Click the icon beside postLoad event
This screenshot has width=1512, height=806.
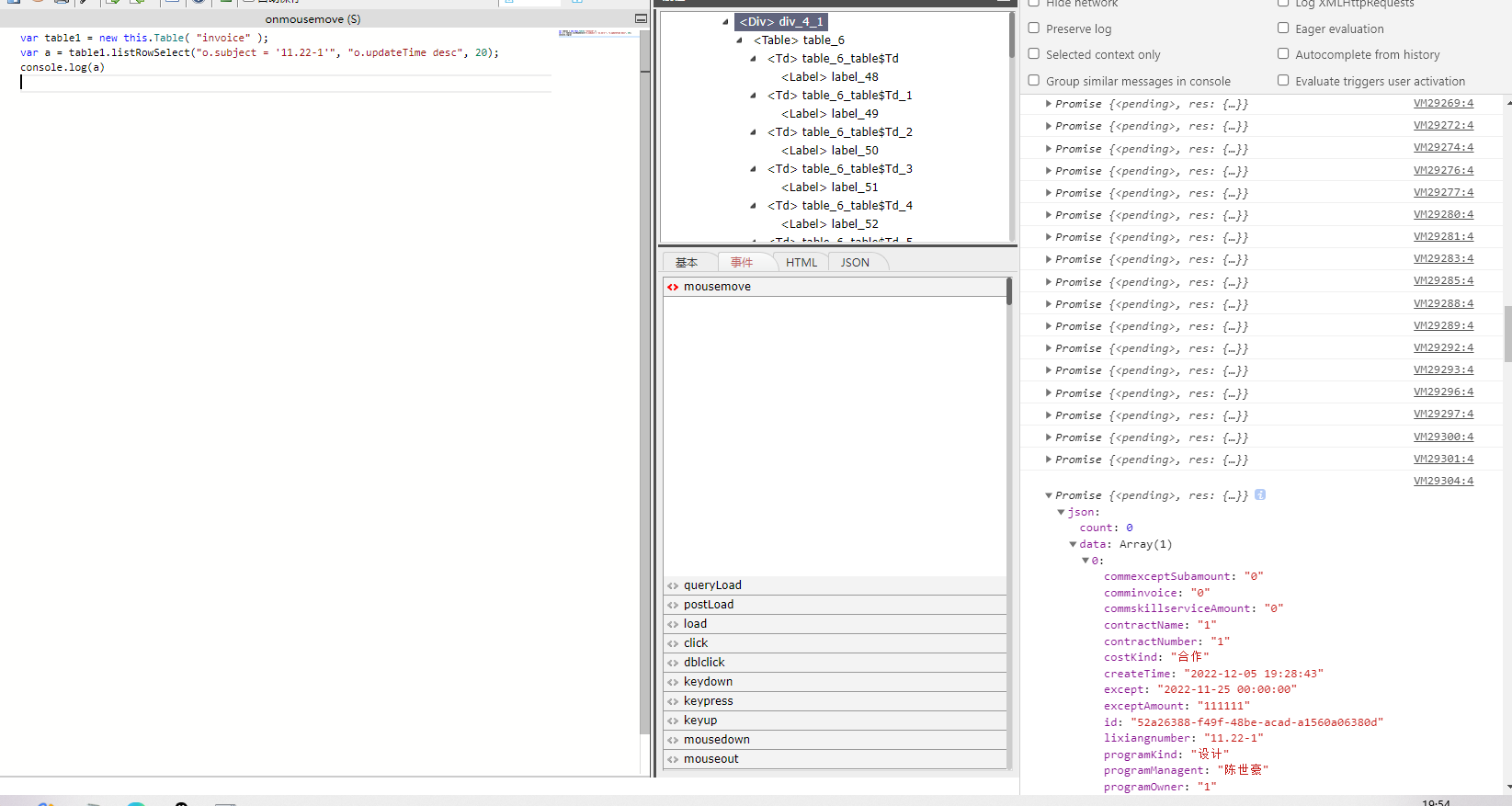[x=673, y=605]
